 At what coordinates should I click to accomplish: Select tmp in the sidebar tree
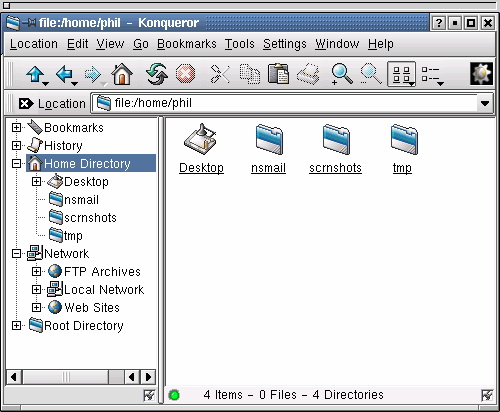pos(73,236)
